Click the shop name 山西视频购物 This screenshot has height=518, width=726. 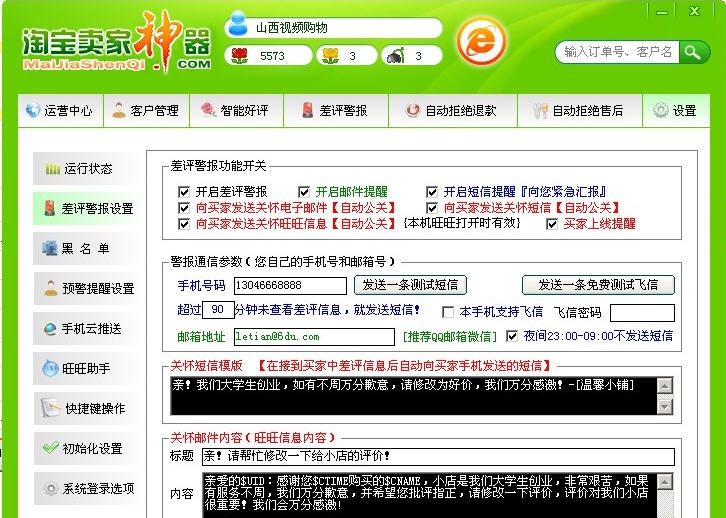292,28
